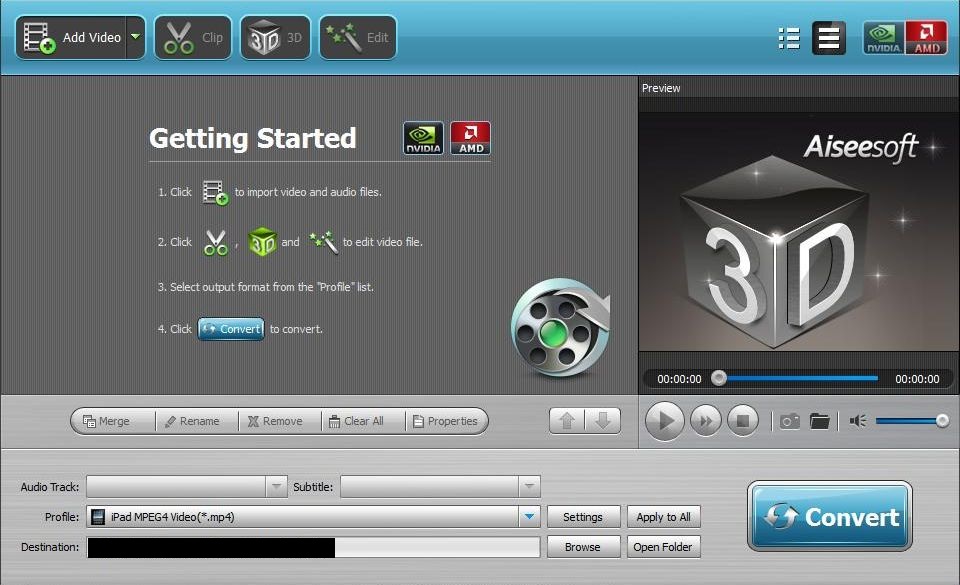
Task: Open the Profile dropdown
Action: [x=530, y=516]
